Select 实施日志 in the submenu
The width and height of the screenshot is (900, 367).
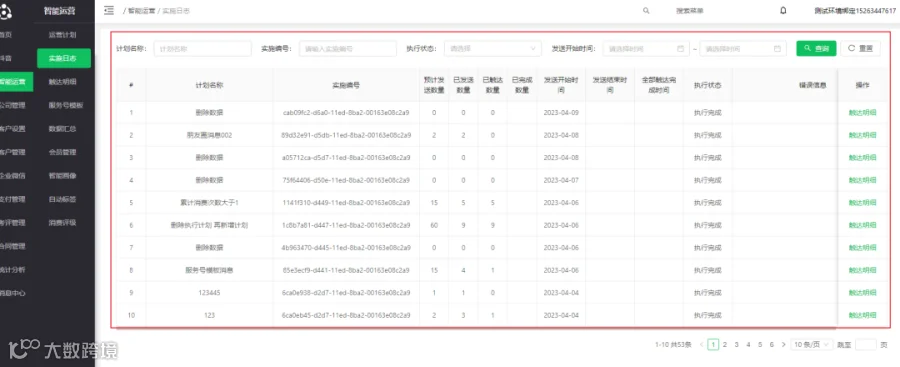64,58
